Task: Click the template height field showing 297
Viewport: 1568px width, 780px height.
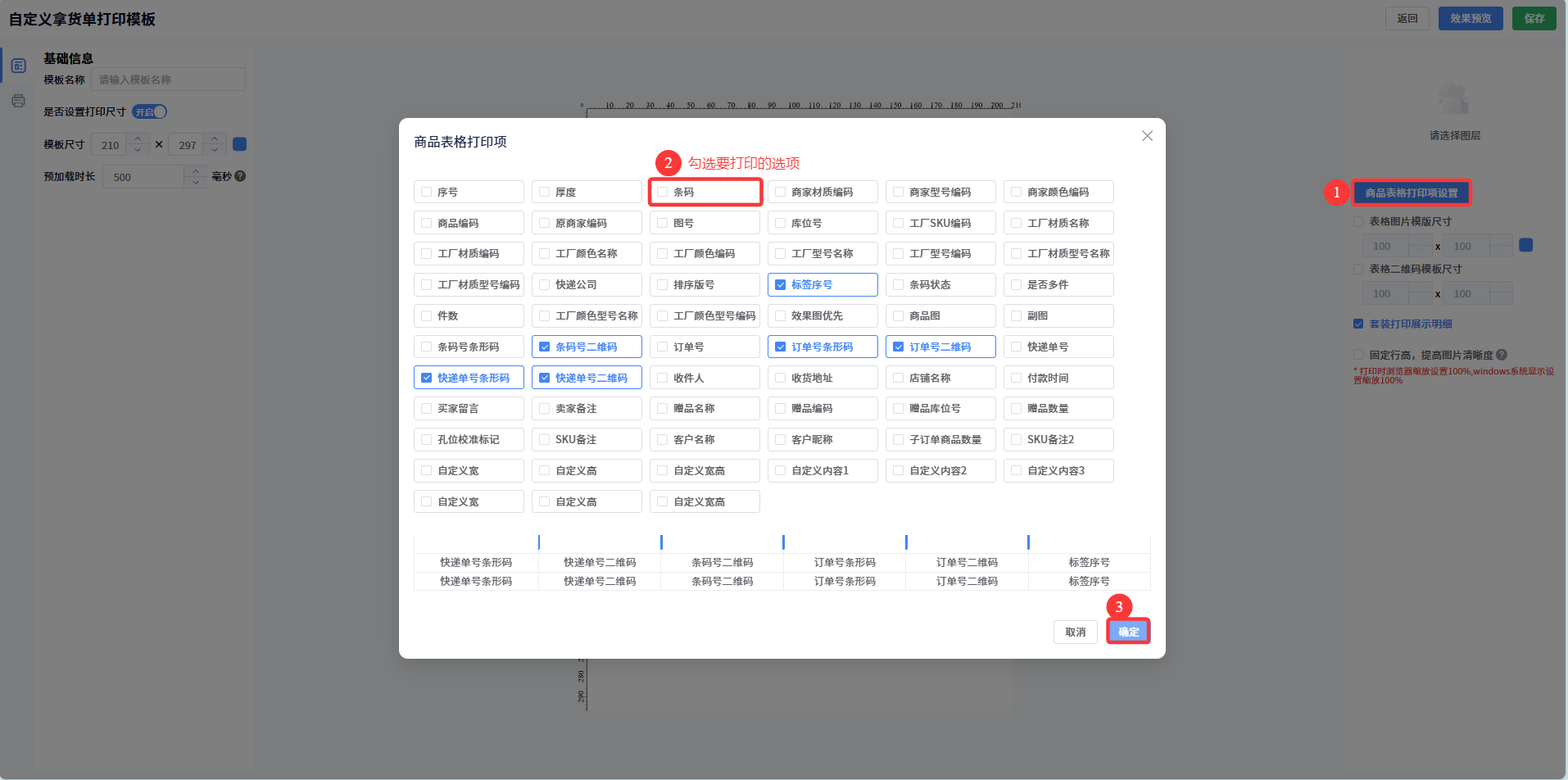Action: 187,145
